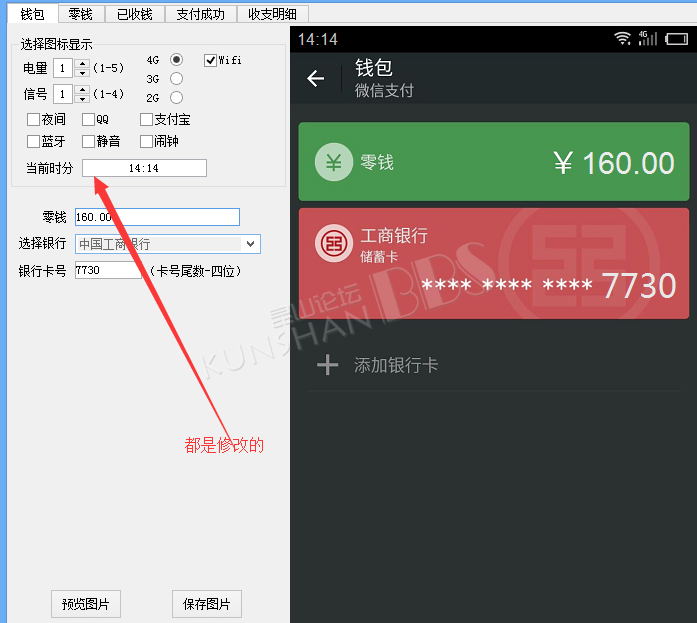Open the 收支明细 tab

(272, 14)
